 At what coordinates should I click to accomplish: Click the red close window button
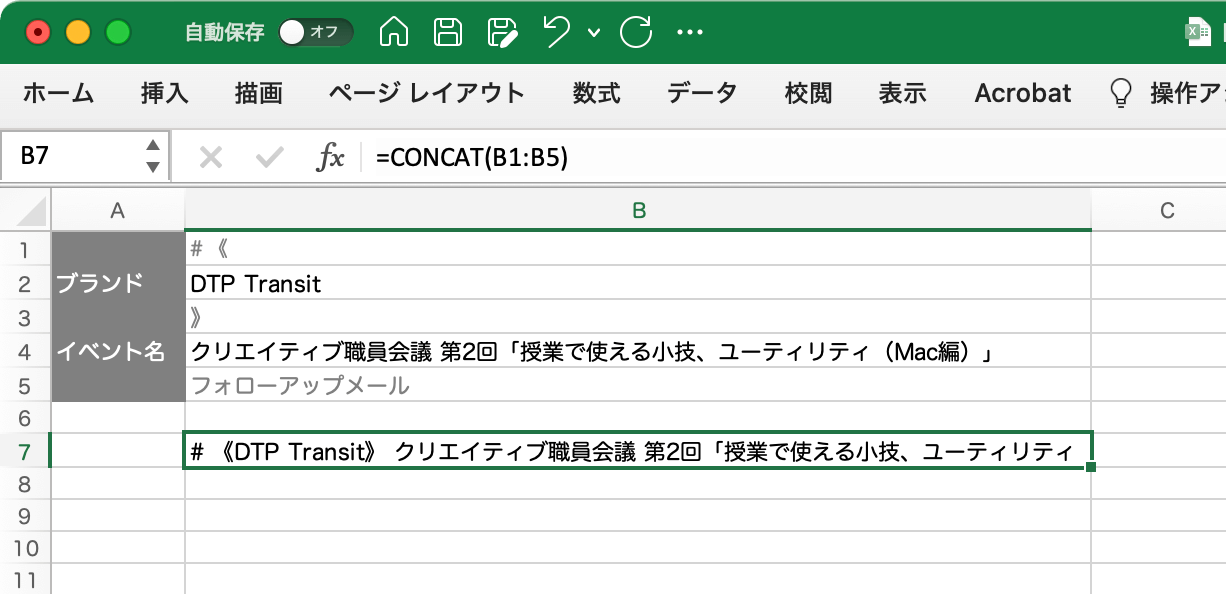click(x=38, y=32)
